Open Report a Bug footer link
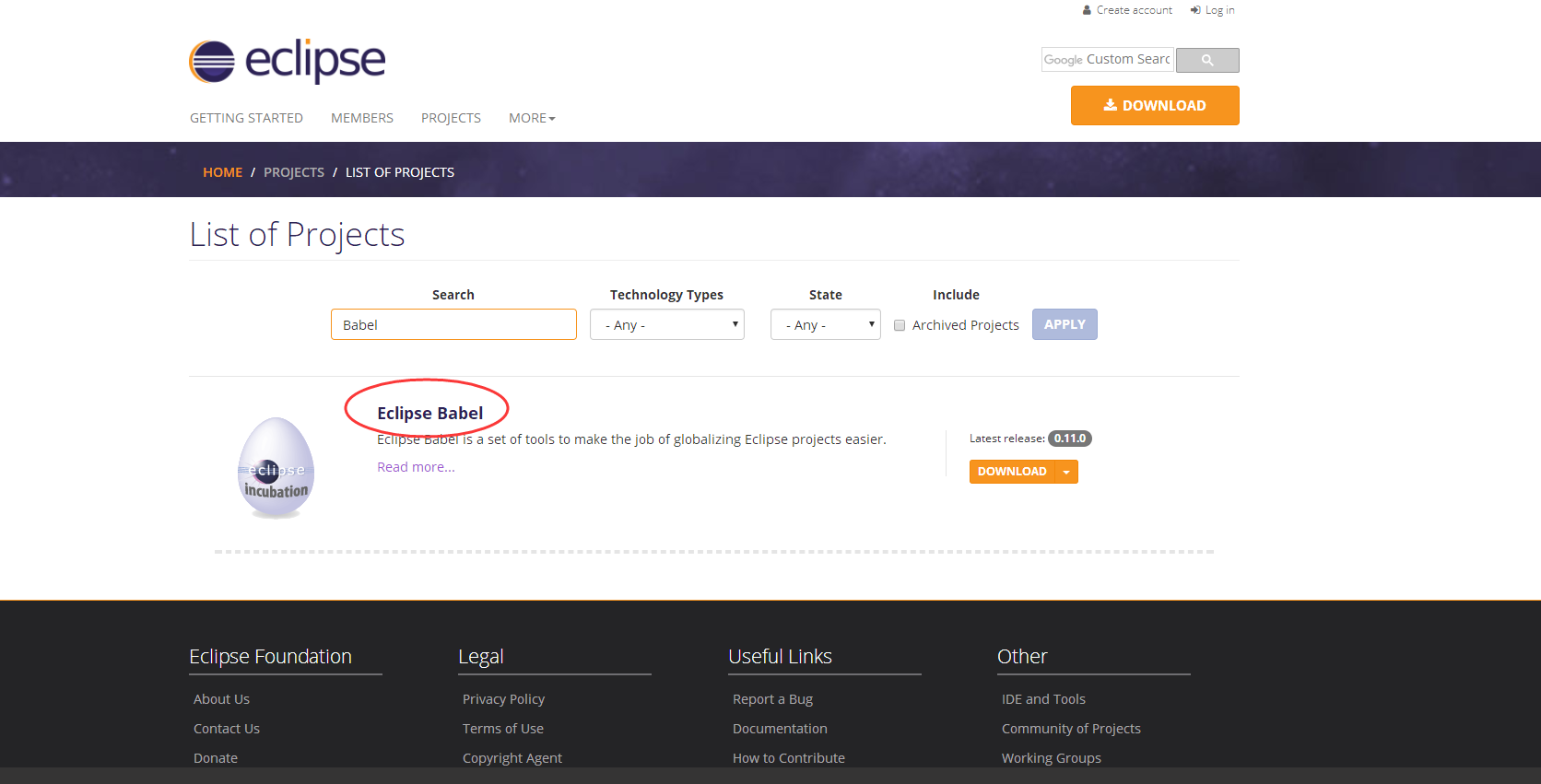This screenshot has width=1541, height=784. [772, 699]
